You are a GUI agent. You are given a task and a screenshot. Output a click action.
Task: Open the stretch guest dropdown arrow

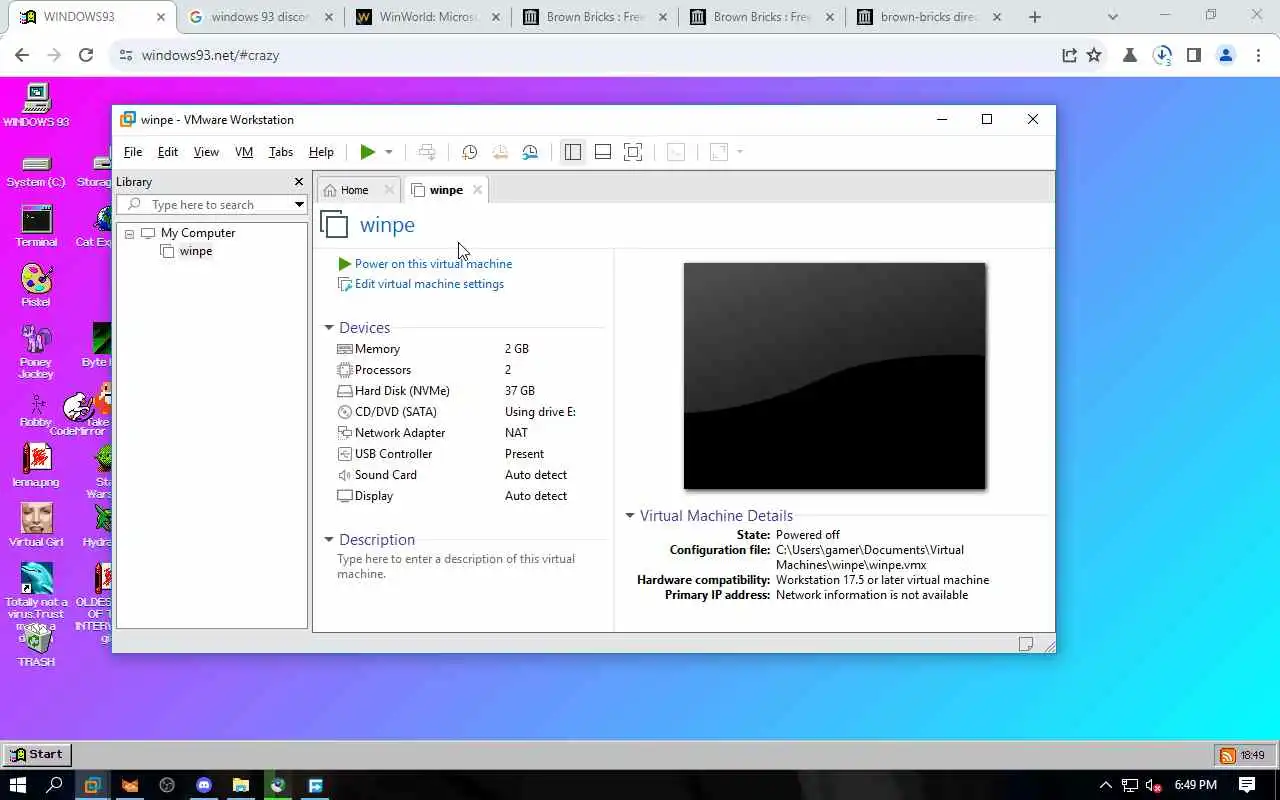(x=740, y=152)
